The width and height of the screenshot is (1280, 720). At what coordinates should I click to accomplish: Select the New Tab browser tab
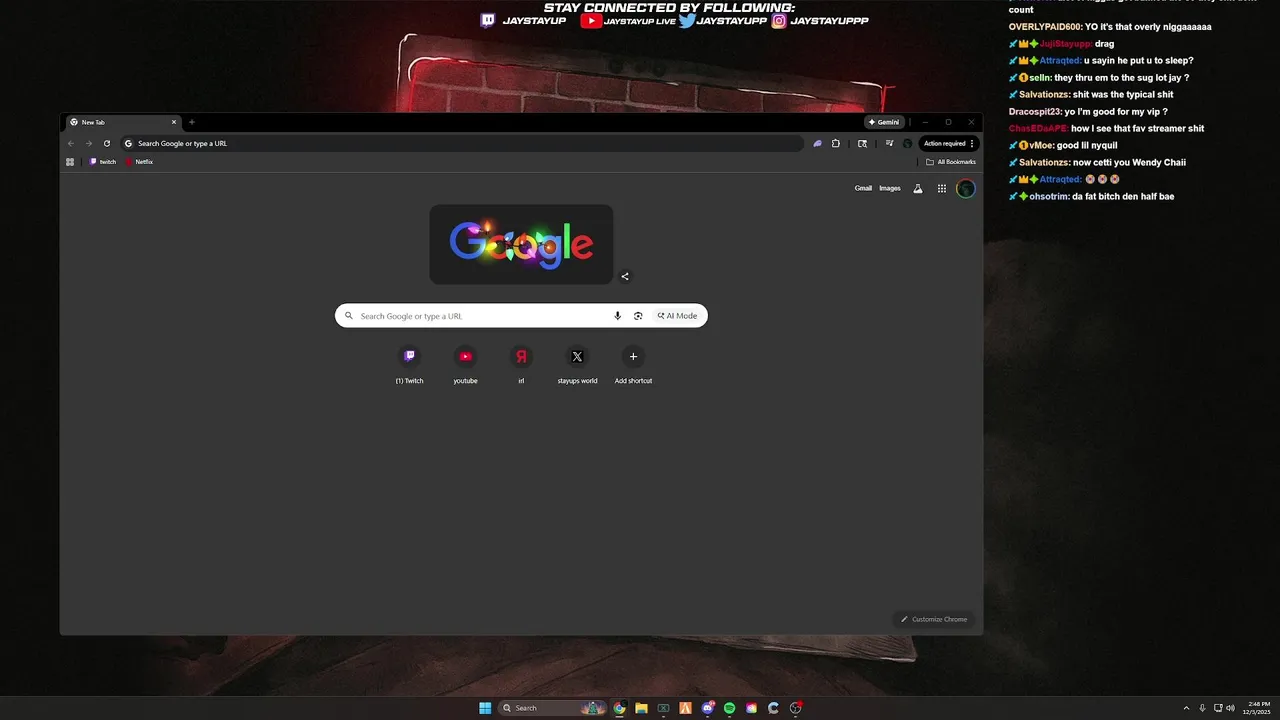click(122, 122)
